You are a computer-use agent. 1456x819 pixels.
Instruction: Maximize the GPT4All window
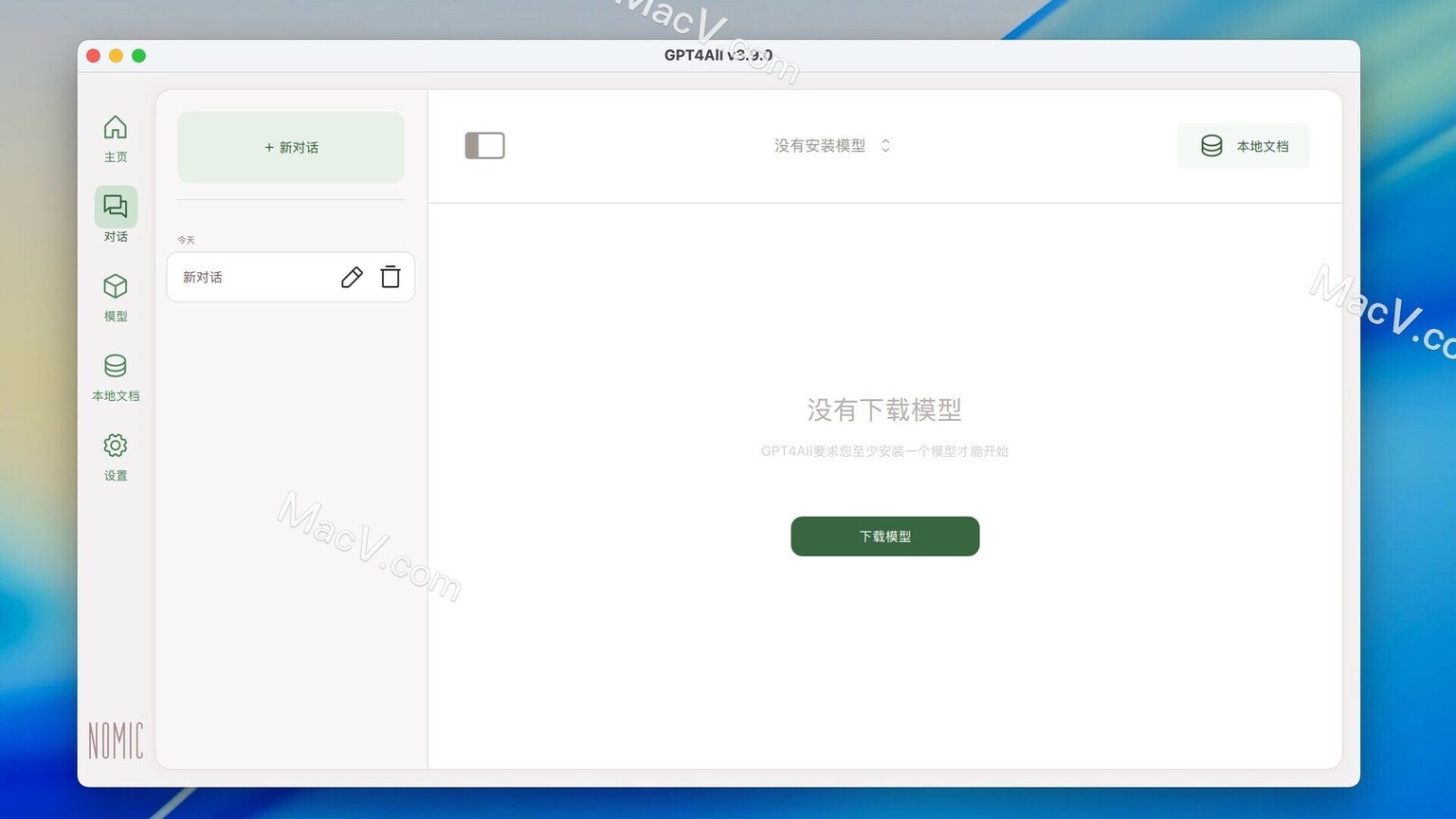point(138,56)
